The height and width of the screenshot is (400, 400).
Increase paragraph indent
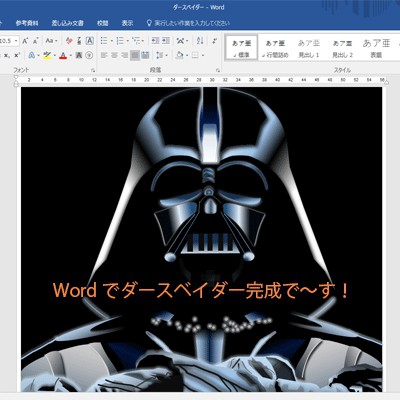(166, 41)
